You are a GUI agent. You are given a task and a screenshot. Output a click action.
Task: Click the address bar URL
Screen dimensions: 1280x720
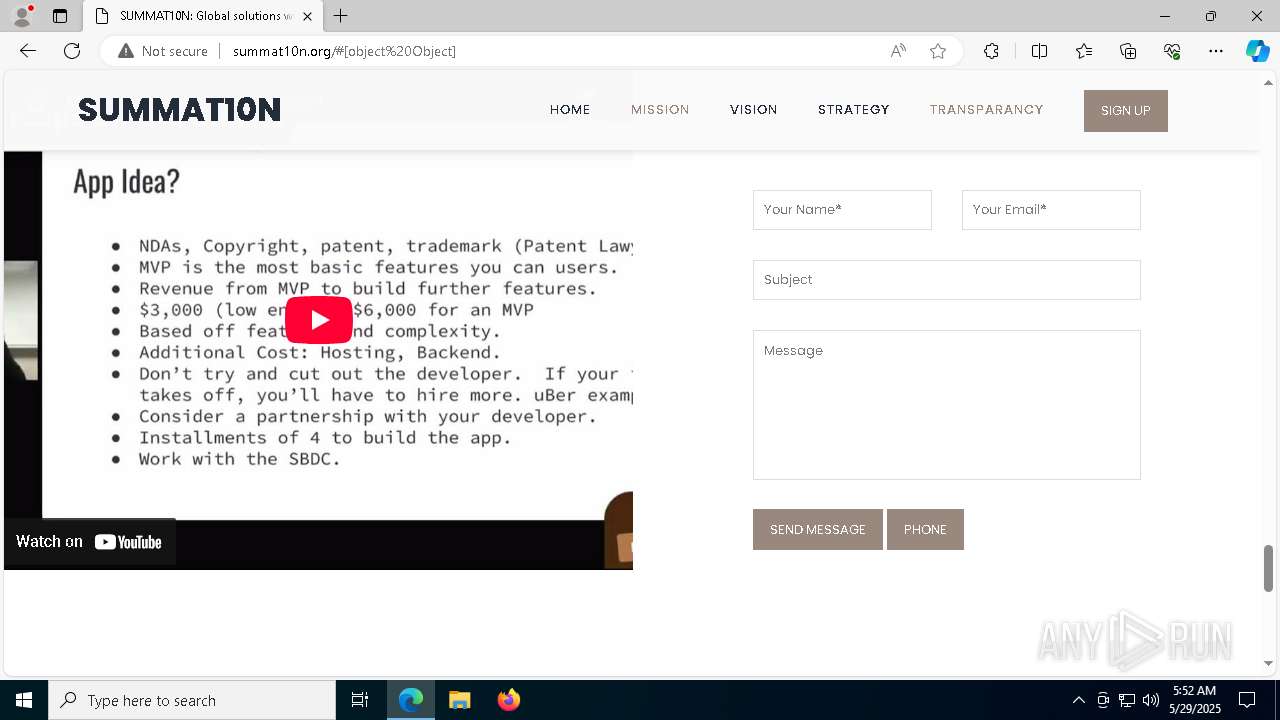(x=344, y=51)
